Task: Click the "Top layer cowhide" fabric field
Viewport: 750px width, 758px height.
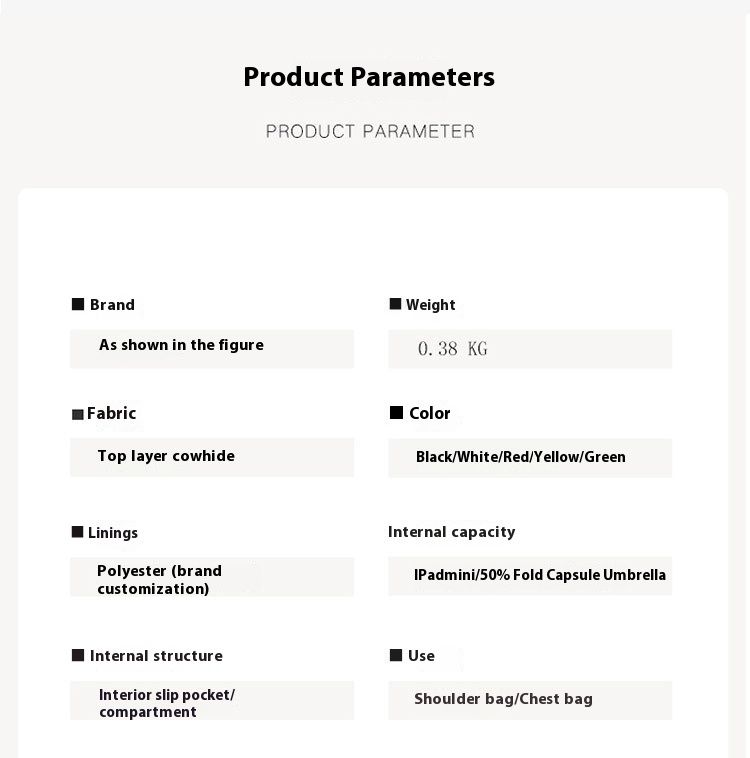Action: pyautogui.click(x=211, y=457)
